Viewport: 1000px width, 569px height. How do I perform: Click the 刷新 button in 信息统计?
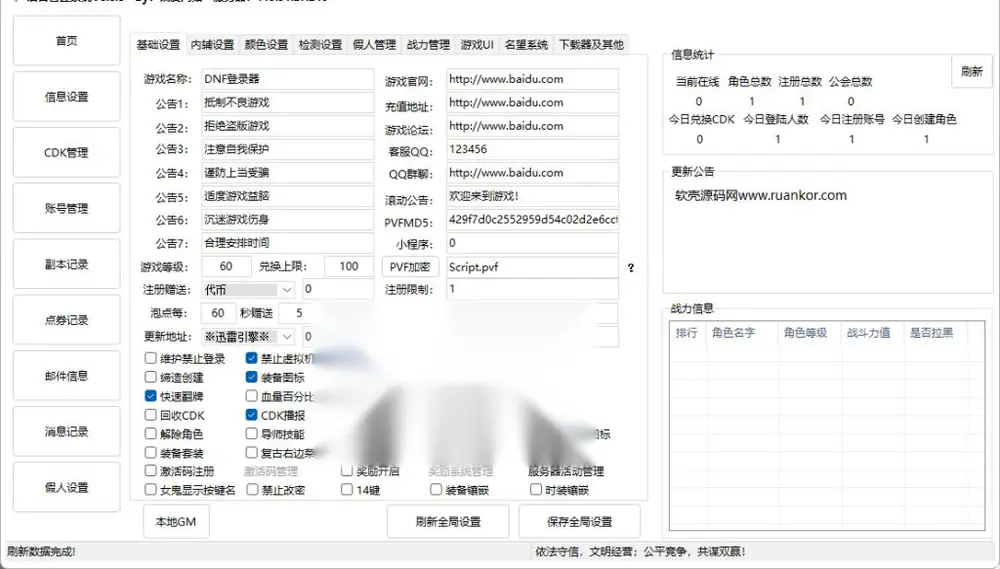pos(972,71)
